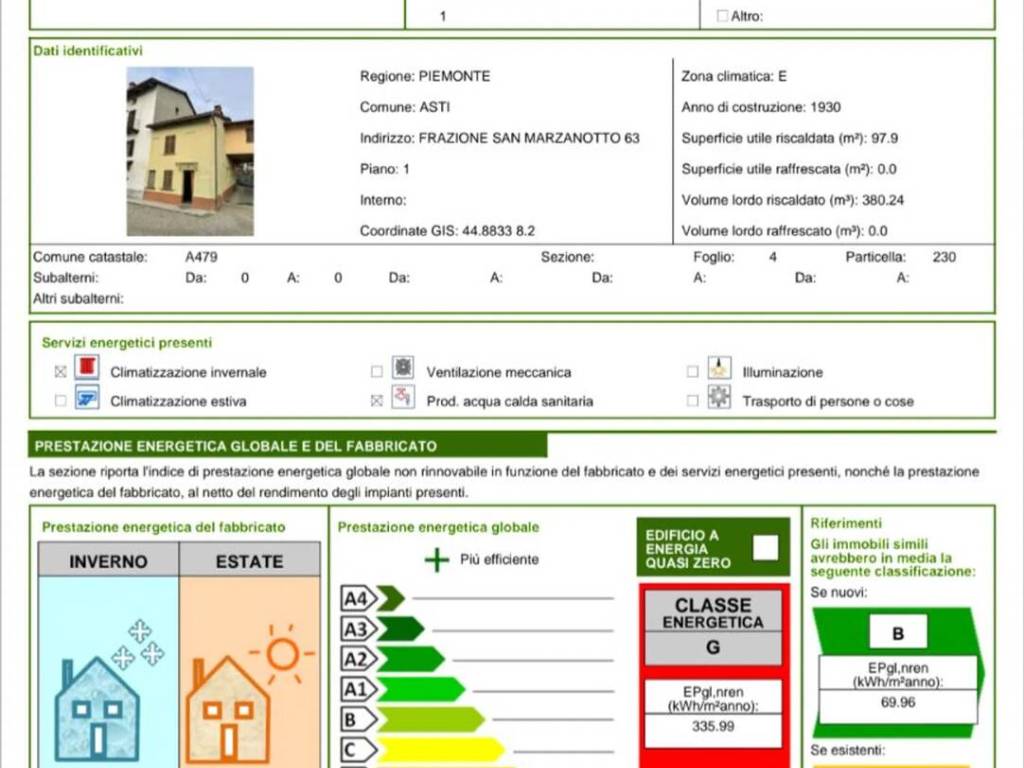Viewport: 1024px width, 768px height.
Task: Click the Climatizzazione estiva air conditioner icon
Action: 88,399
